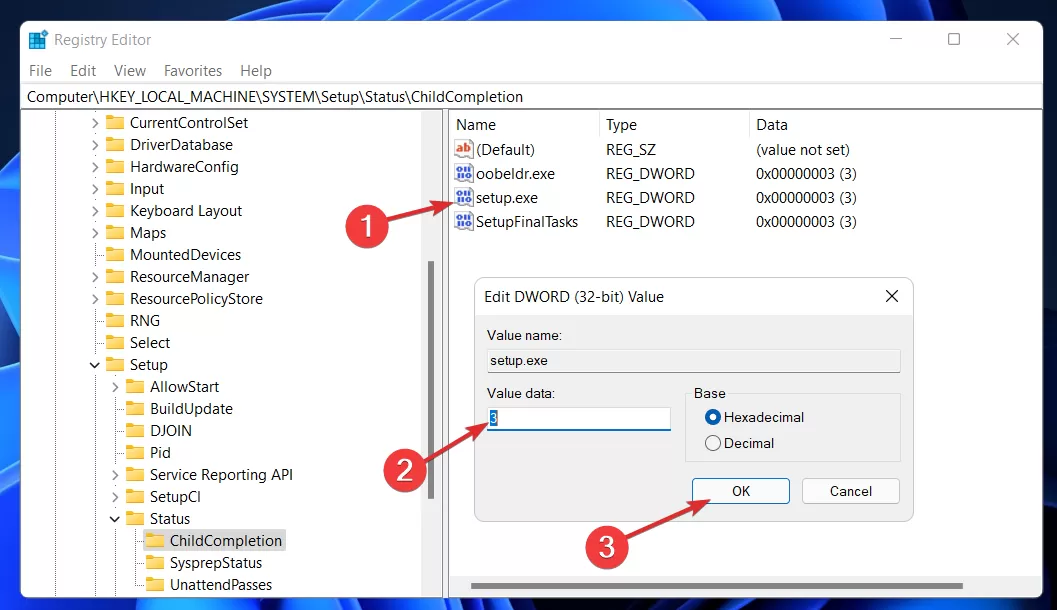Screen dimensions: 1057x610
Task: Open the Edit menu
Action: point(83,71)
